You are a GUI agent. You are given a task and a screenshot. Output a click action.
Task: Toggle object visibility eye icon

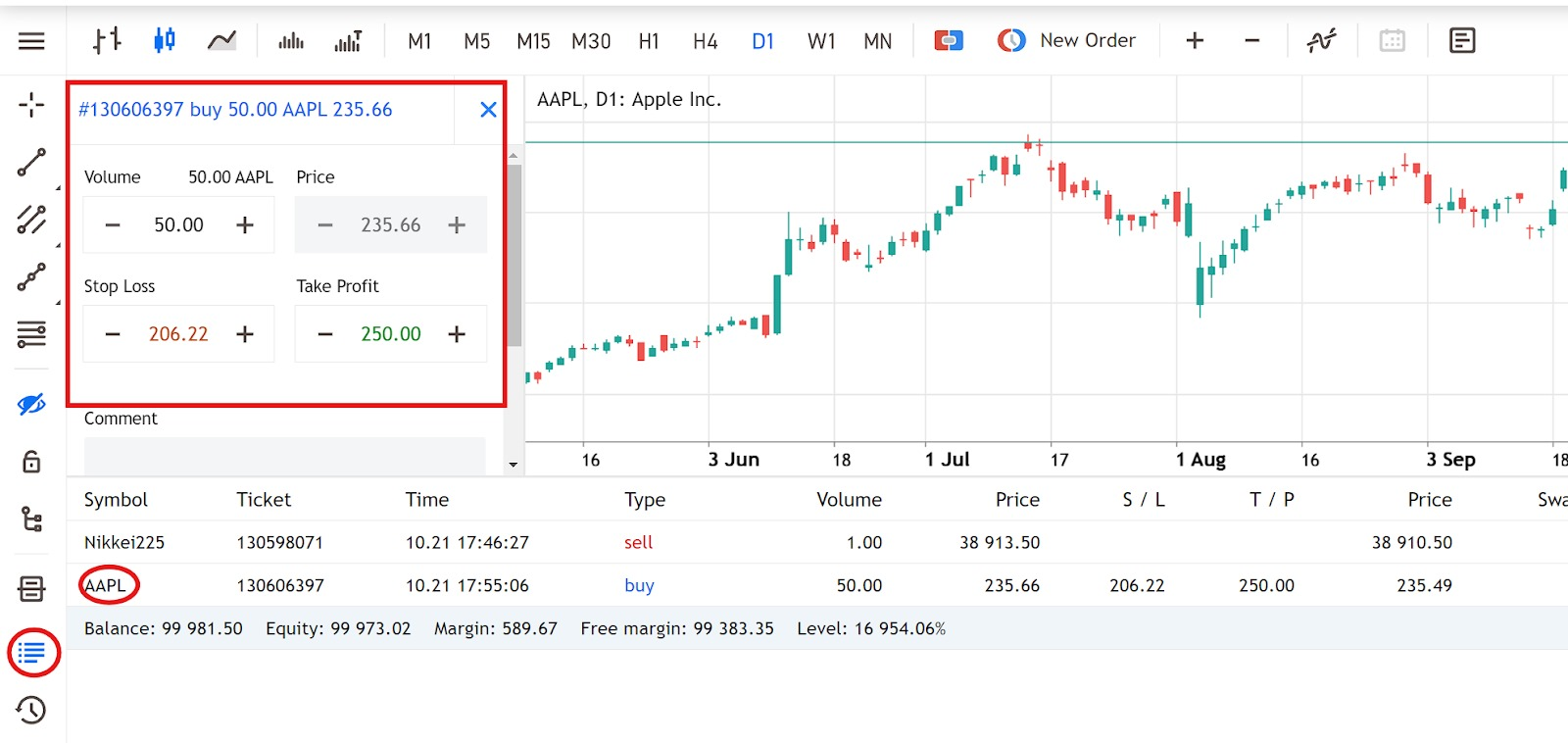(x=31, y=404)
